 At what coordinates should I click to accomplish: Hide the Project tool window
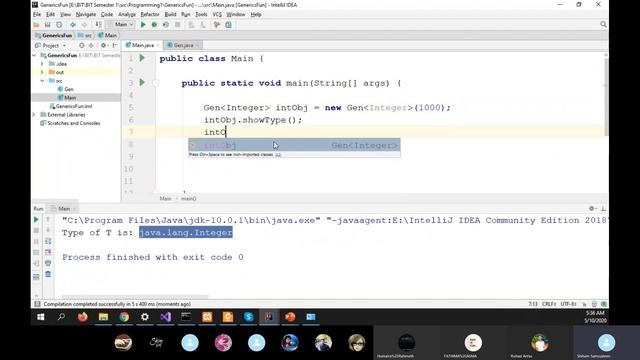coord(115,45)
